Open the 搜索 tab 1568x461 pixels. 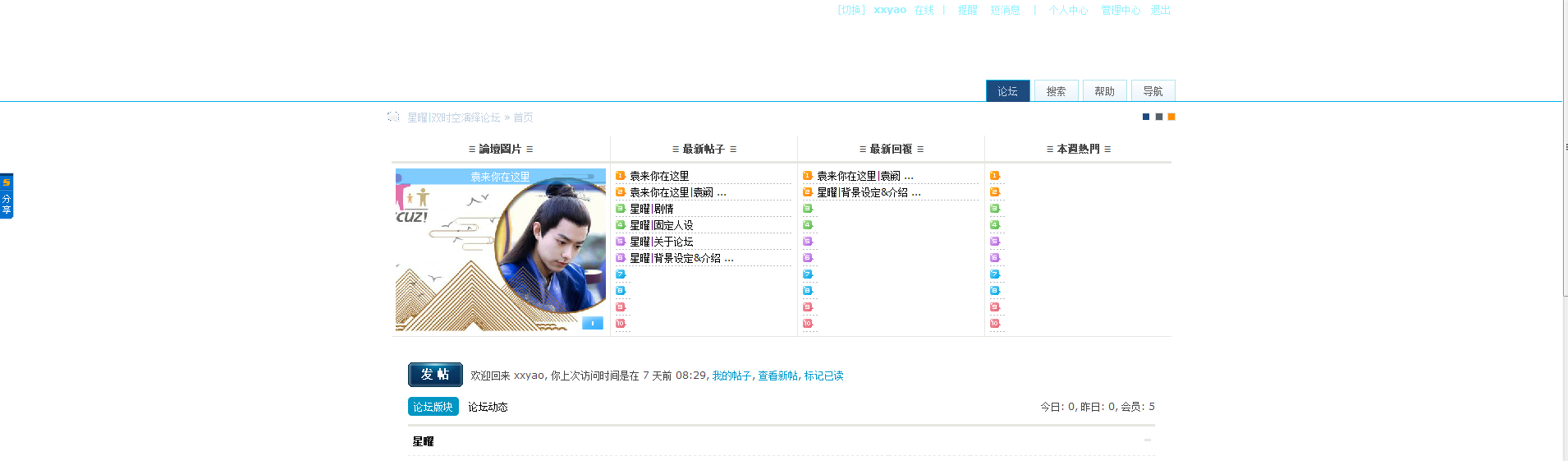pos(1056,91)
